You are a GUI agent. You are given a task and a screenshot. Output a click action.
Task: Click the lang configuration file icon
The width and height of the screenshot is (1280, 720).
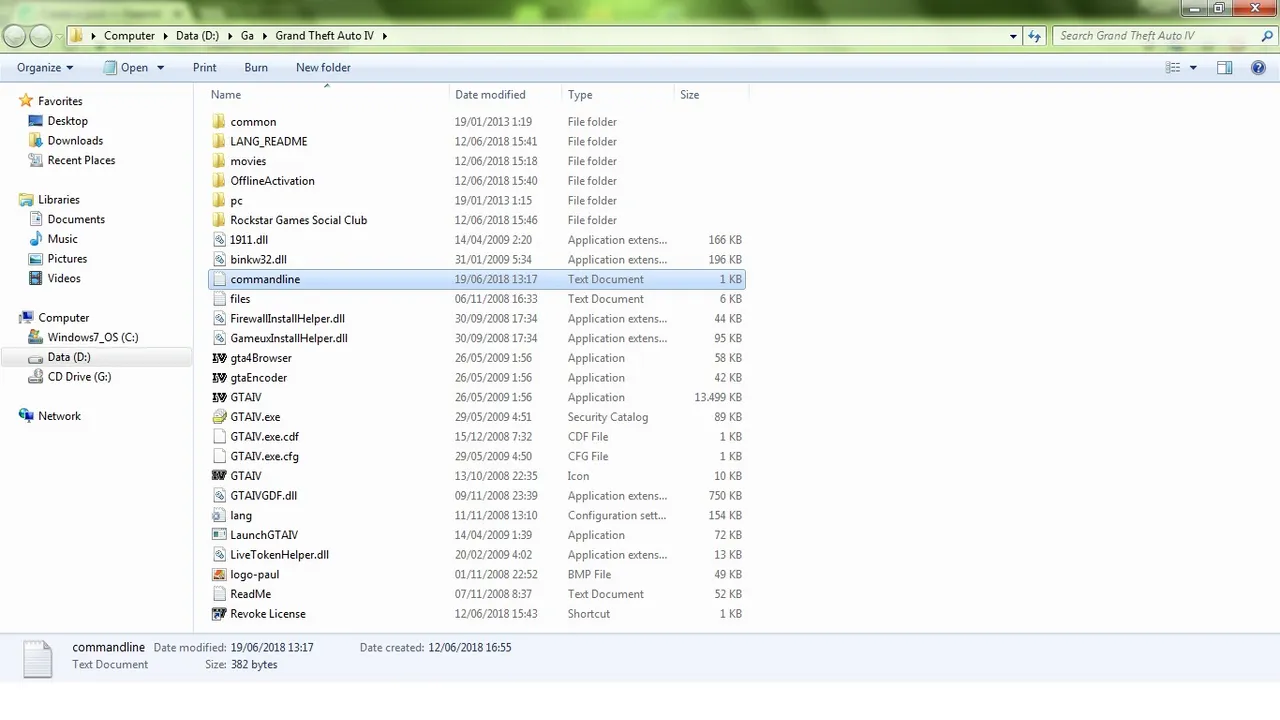(x=220, y=515)
